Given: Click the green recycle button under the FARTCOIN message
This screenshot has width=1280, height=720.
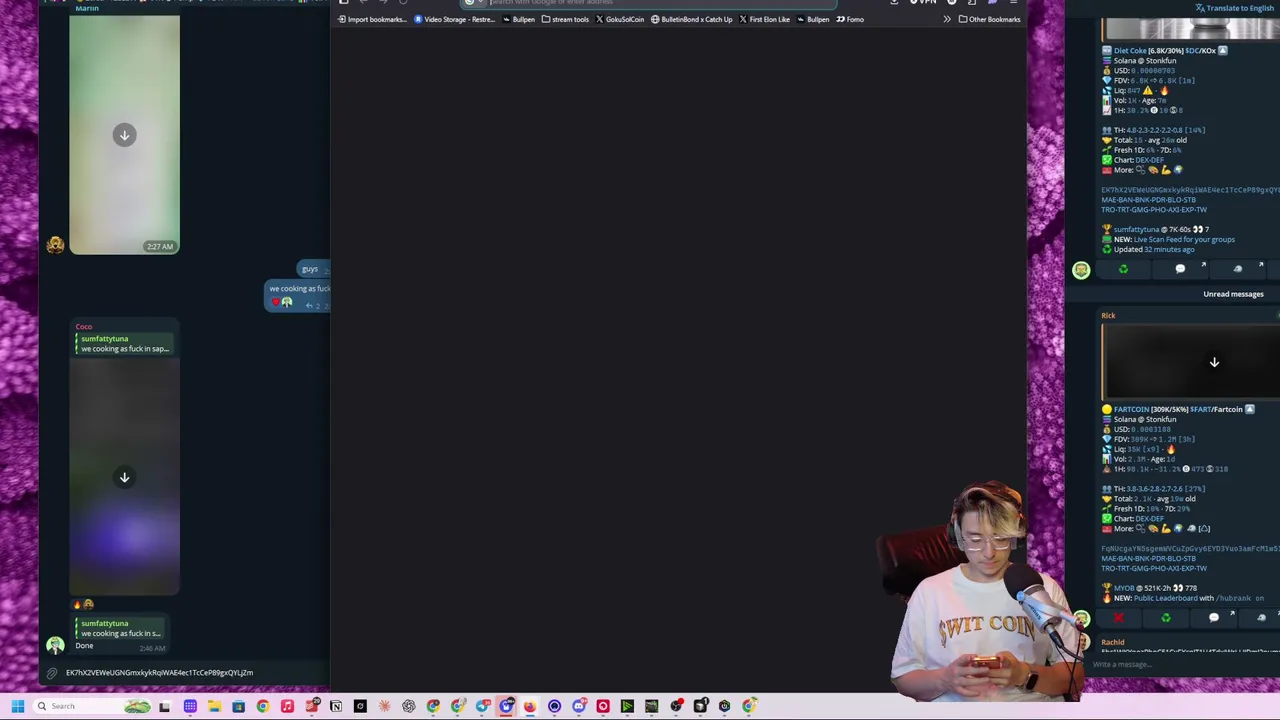Looking at the screenshot, I should click(1165, 618).
